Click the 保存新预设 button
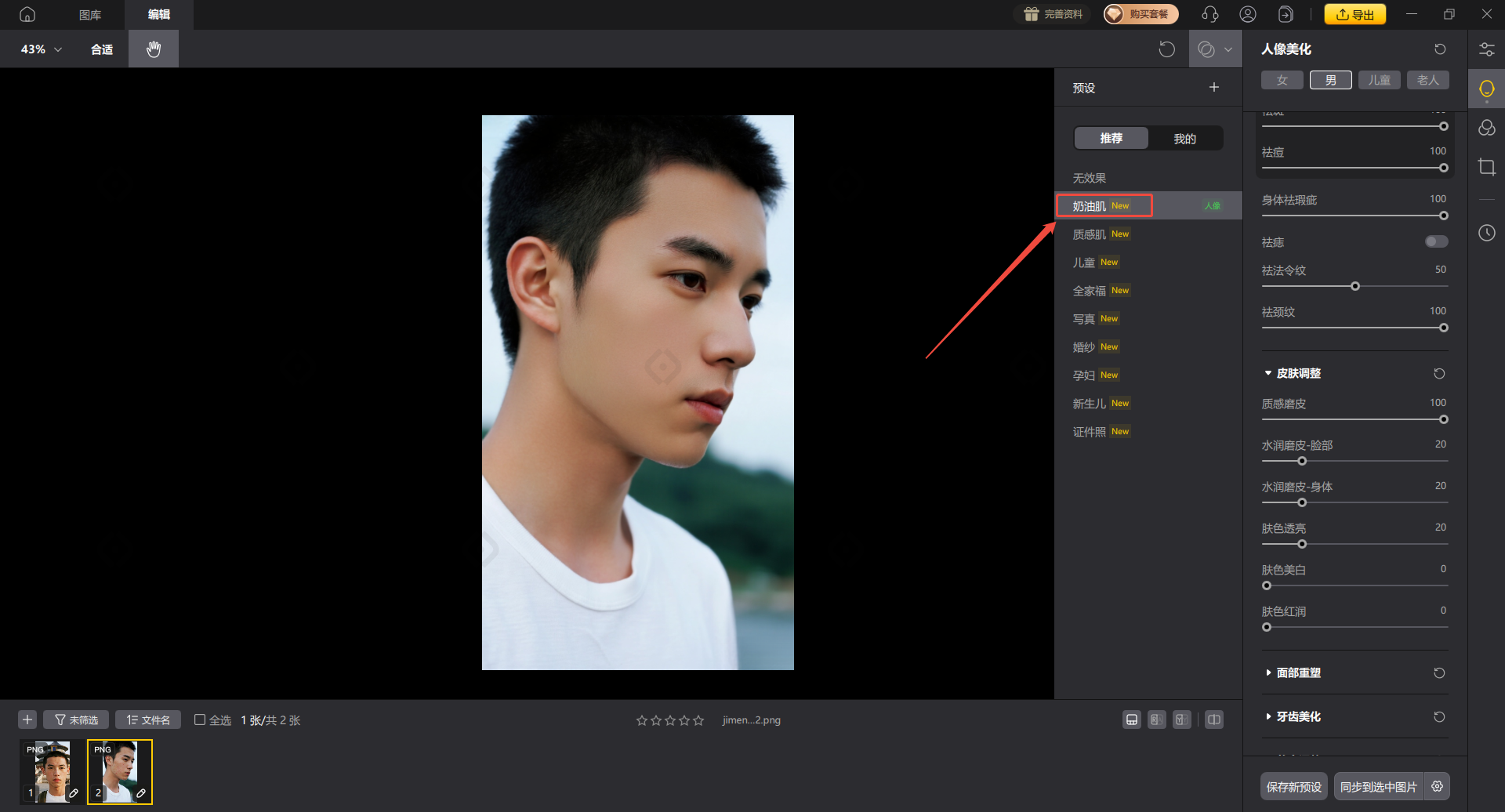Screen dimensions: 1505x812 point(1294,786)
